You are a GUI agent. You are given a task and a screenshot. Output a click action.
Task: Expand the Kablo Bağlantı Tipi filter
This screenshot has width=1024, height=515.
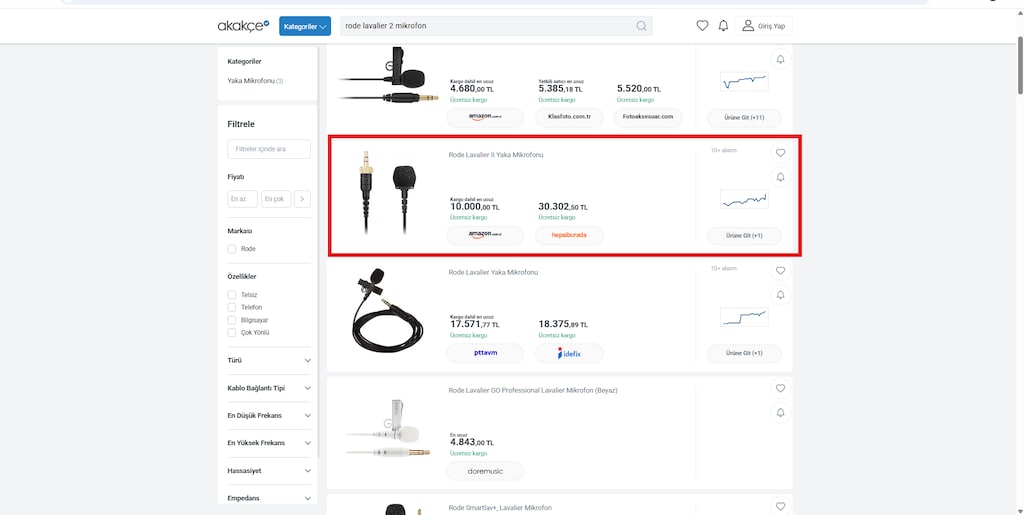(269, 388)
